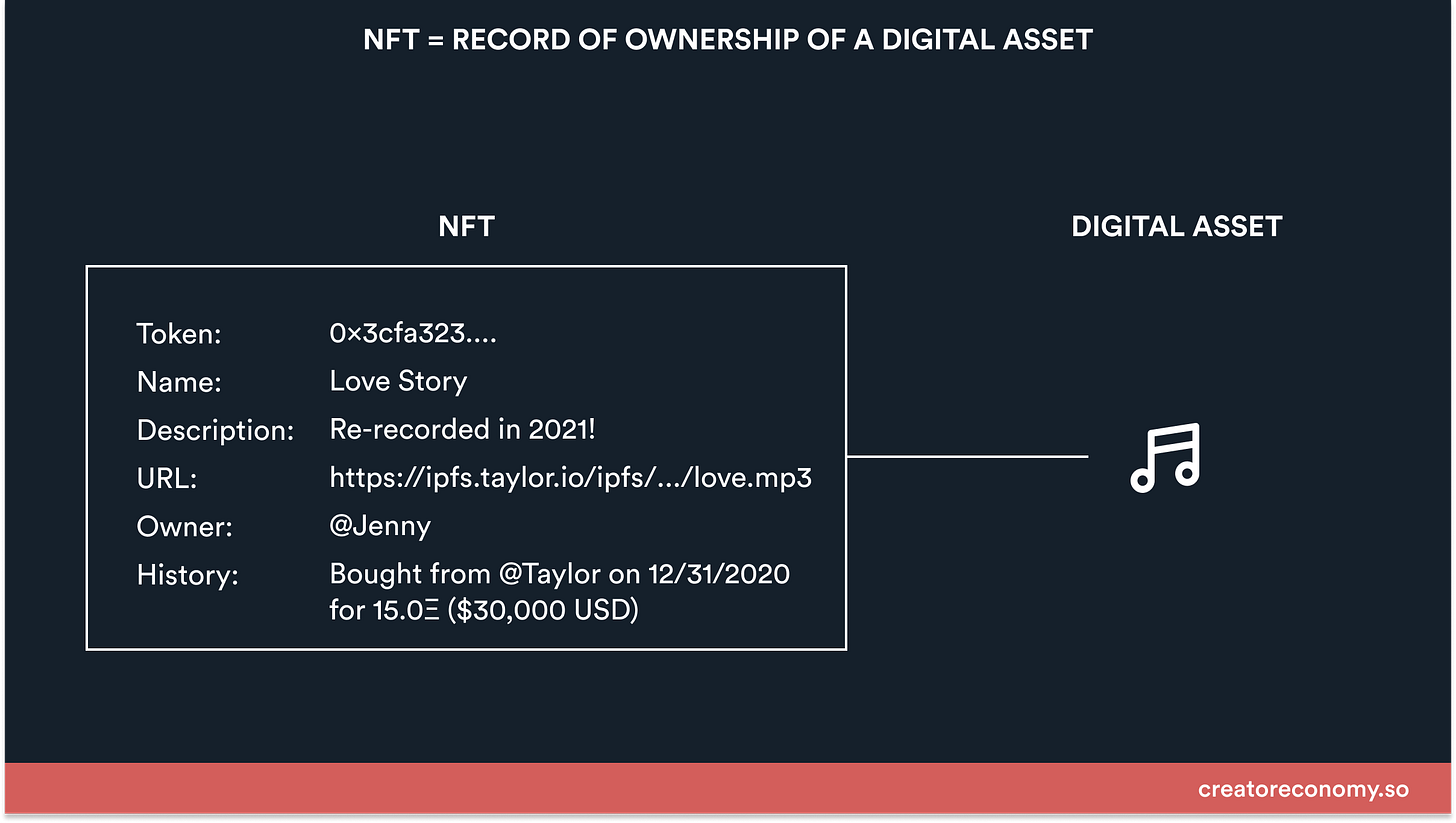Click the red footer bar

point(600,789)
